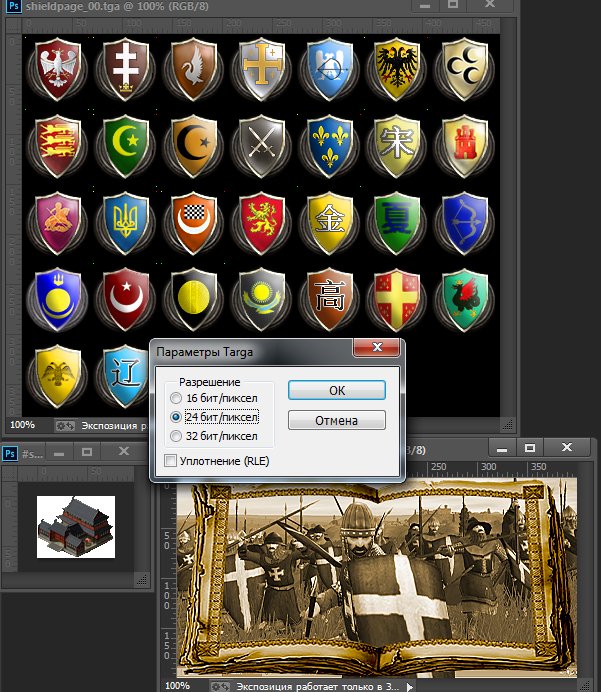The height and width of the screenshot is (692, 601).
Task: Click the exposure icon in top document status bar
Action: (65, 426)
